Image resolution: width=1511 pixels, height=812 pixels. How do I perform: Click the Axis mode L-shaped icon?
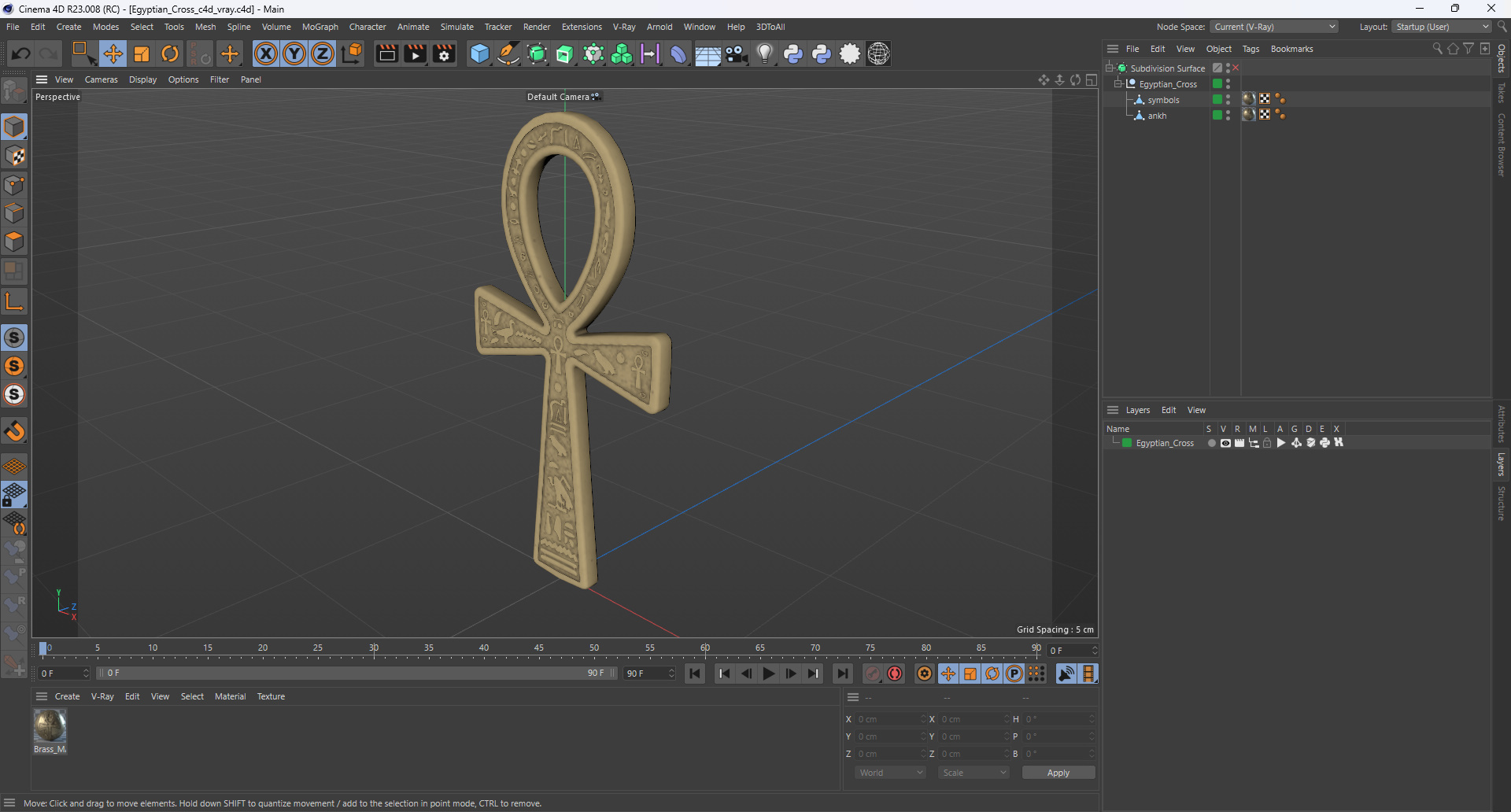coord(14,301)
